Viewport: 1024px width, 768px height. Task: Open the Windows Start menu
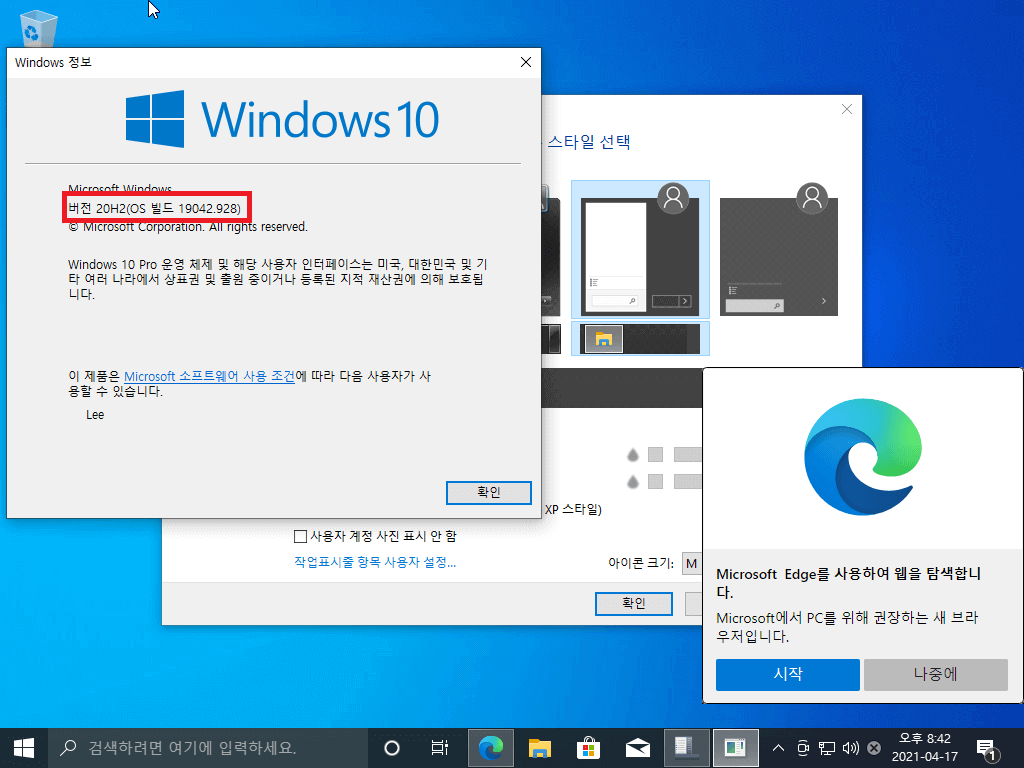pos(24,748)
